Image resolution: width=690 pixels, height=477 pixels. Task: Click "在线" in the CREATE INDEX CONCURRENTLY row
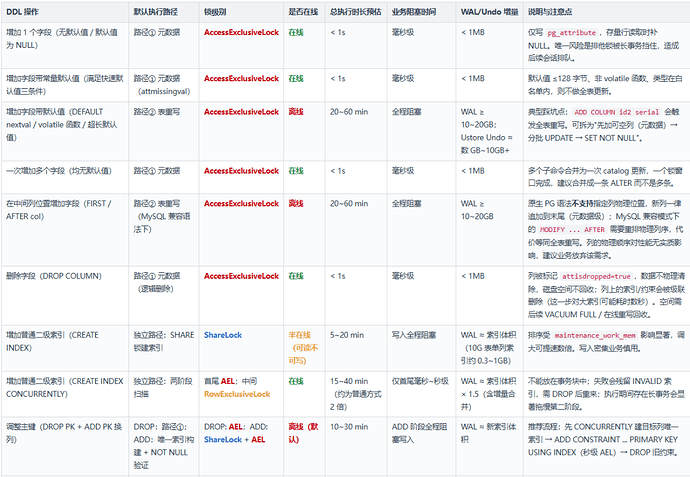click(x=296, y=382)
